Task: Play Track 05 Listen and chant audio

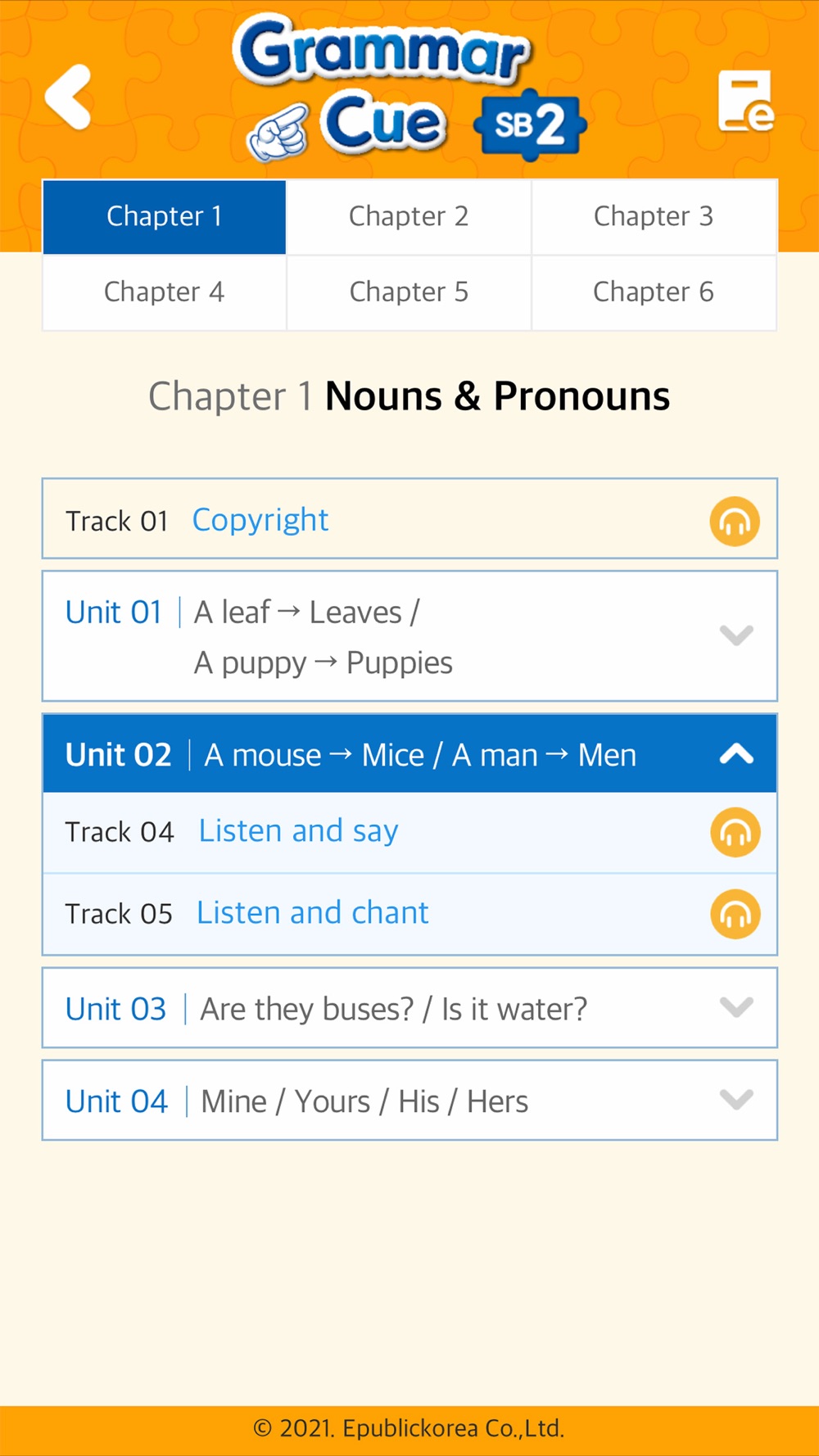Action: (x=735, y=914)
